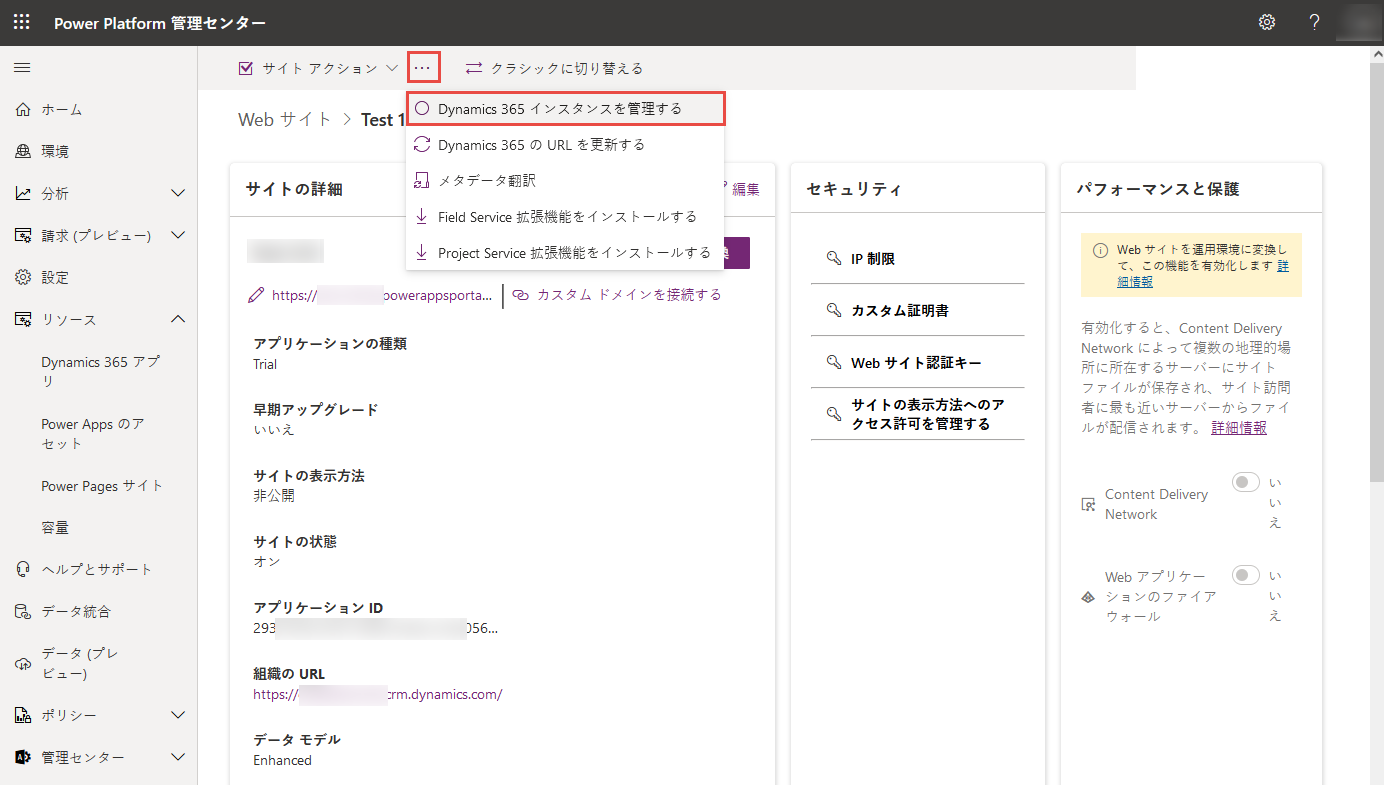Click the リソース resources icon
This screenshot has height=785, width=1384.
point(23,319)
